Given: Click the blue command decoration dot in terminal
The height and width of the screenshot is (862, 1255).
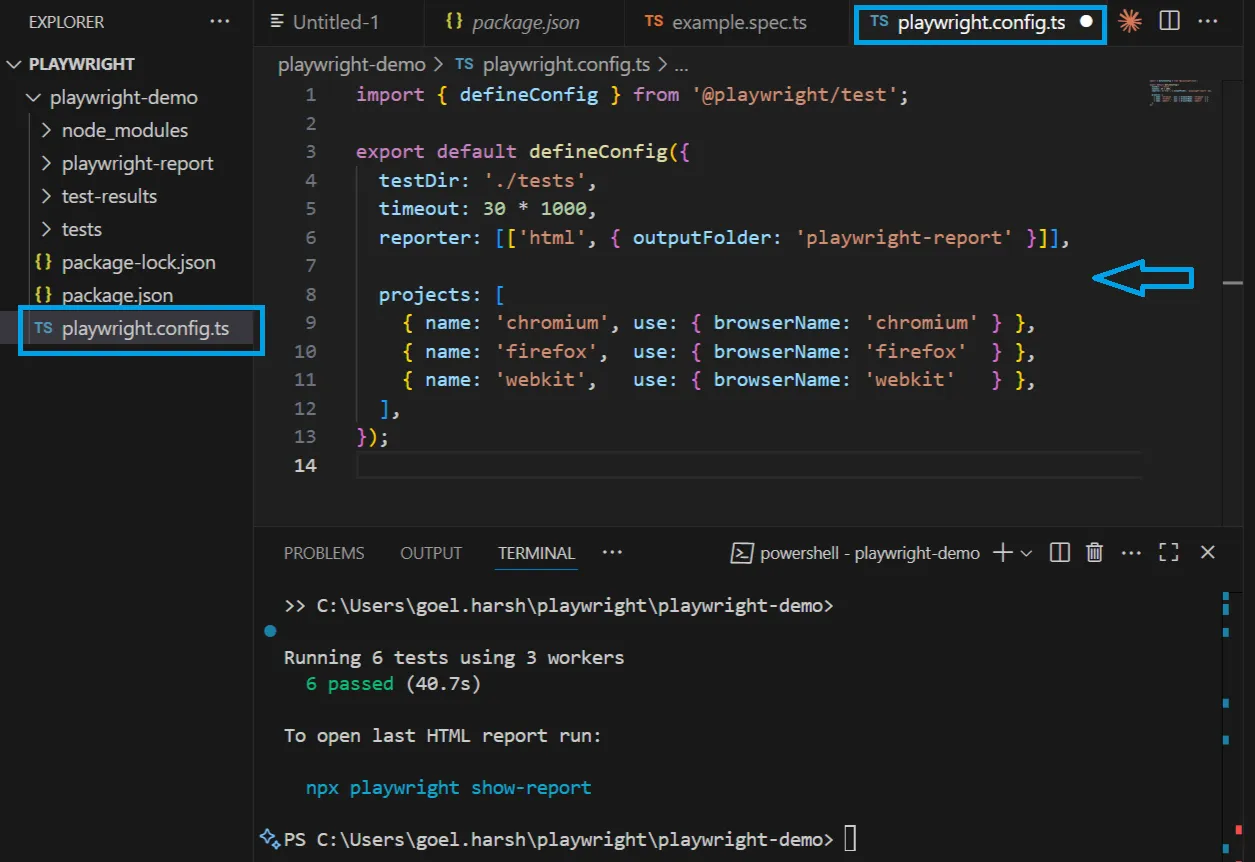Looking at the screenshot, I should (x=269, y=631).
